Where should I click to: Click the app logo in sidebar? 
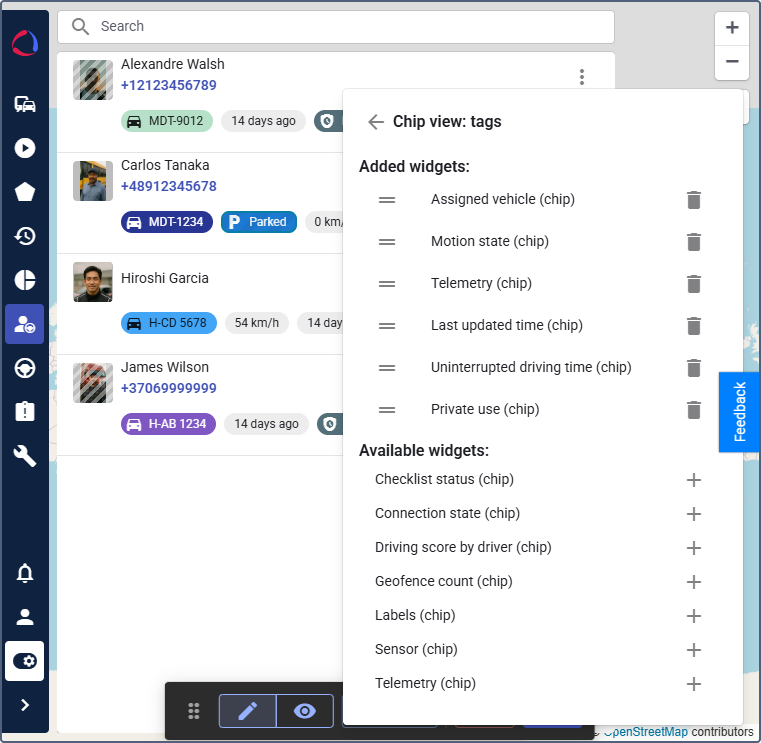click(25, 43)
